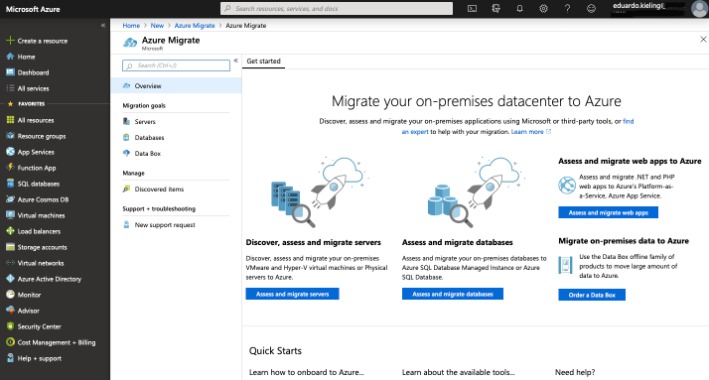Open portal settings gear icon
Viewport: 709px width, 380px height.
[x=544, y=8]
